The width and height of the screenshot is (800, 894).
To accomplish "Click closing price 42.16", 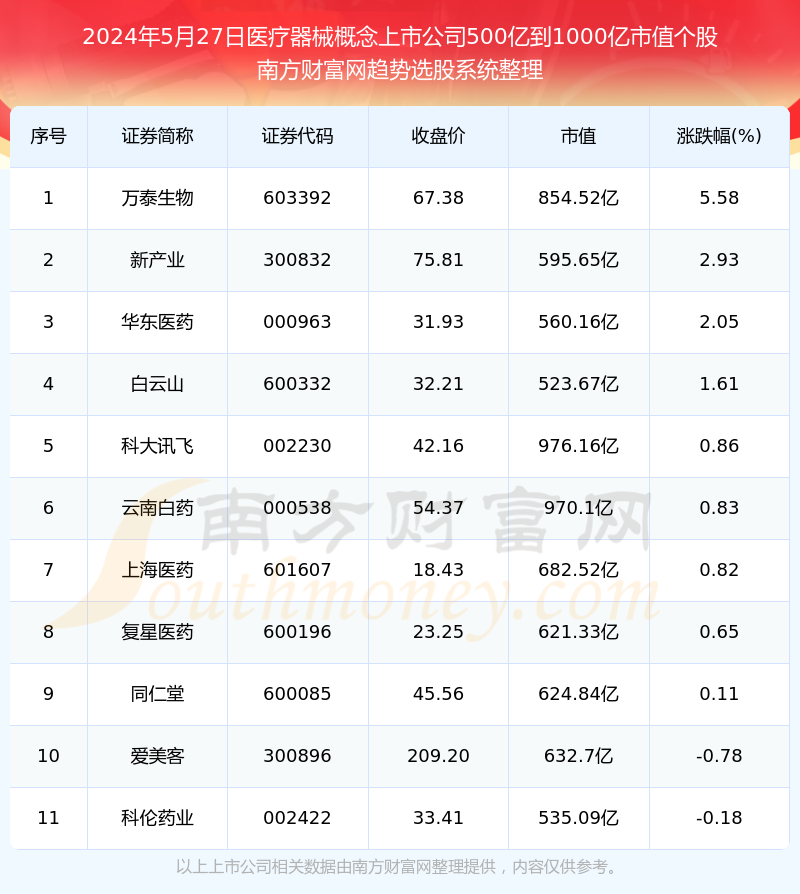I will coord(438,446).
